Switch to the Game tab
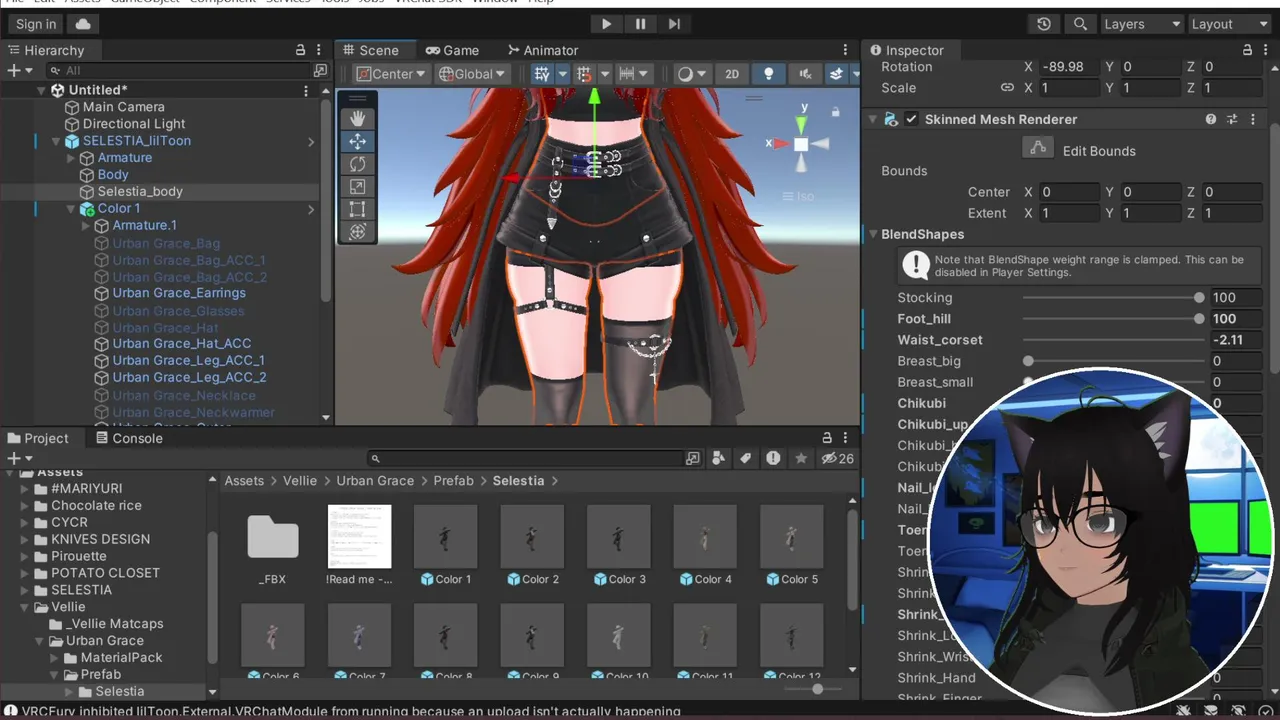 pyautogui.click(x=452, y=50)
